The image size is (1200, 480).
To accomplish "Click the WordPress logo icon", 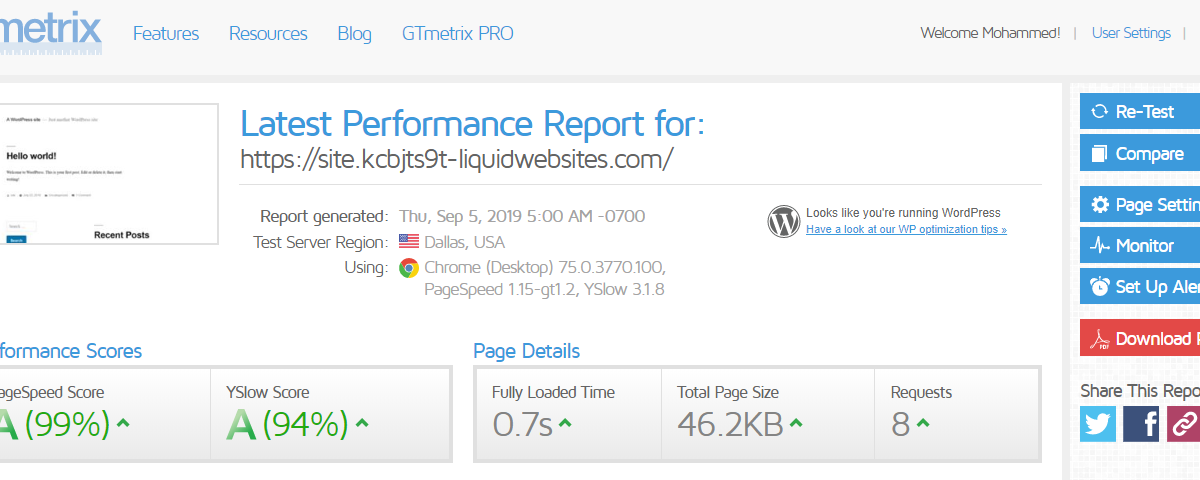I will [784, 221].
